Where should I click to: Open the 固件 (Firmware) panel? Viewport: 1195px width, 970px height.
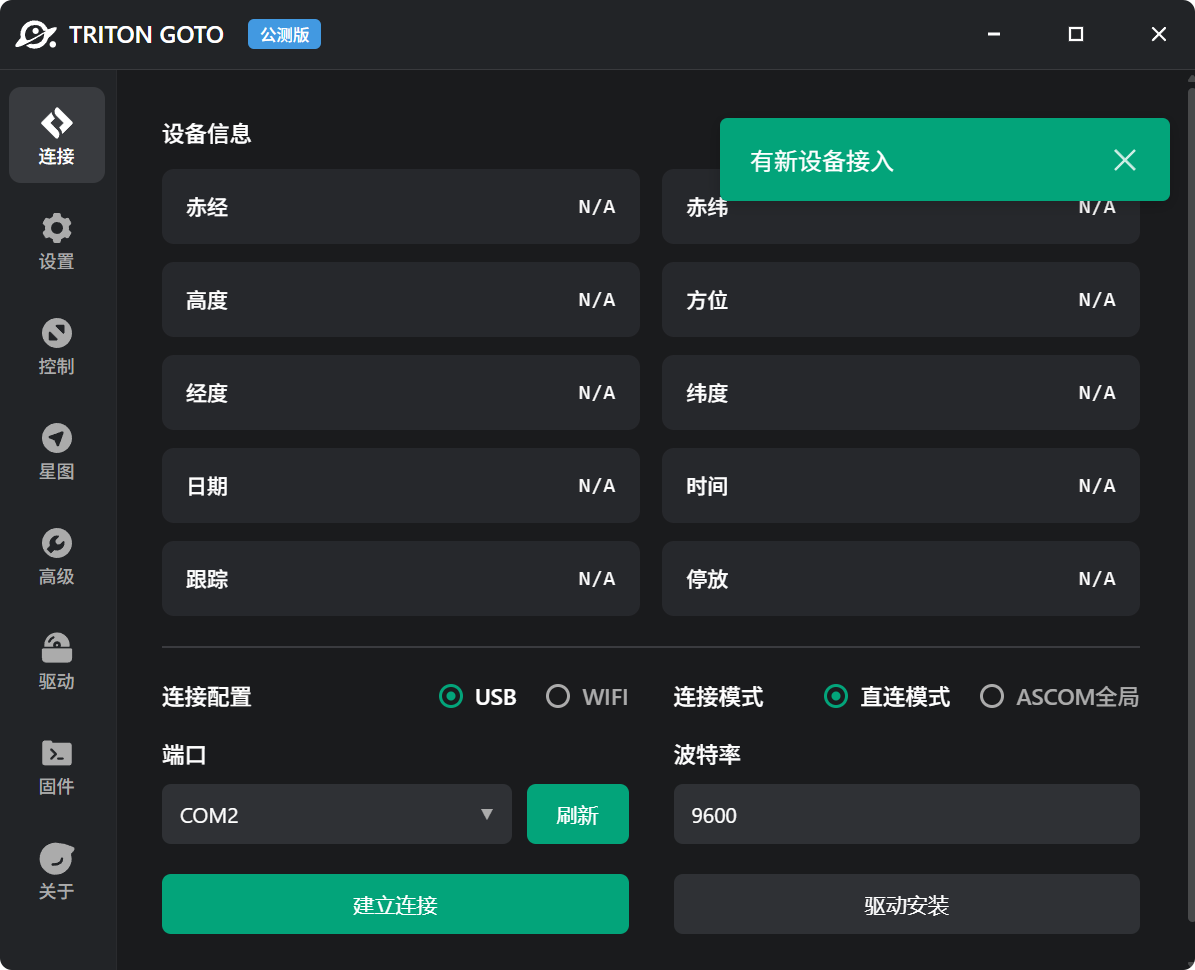56,767
